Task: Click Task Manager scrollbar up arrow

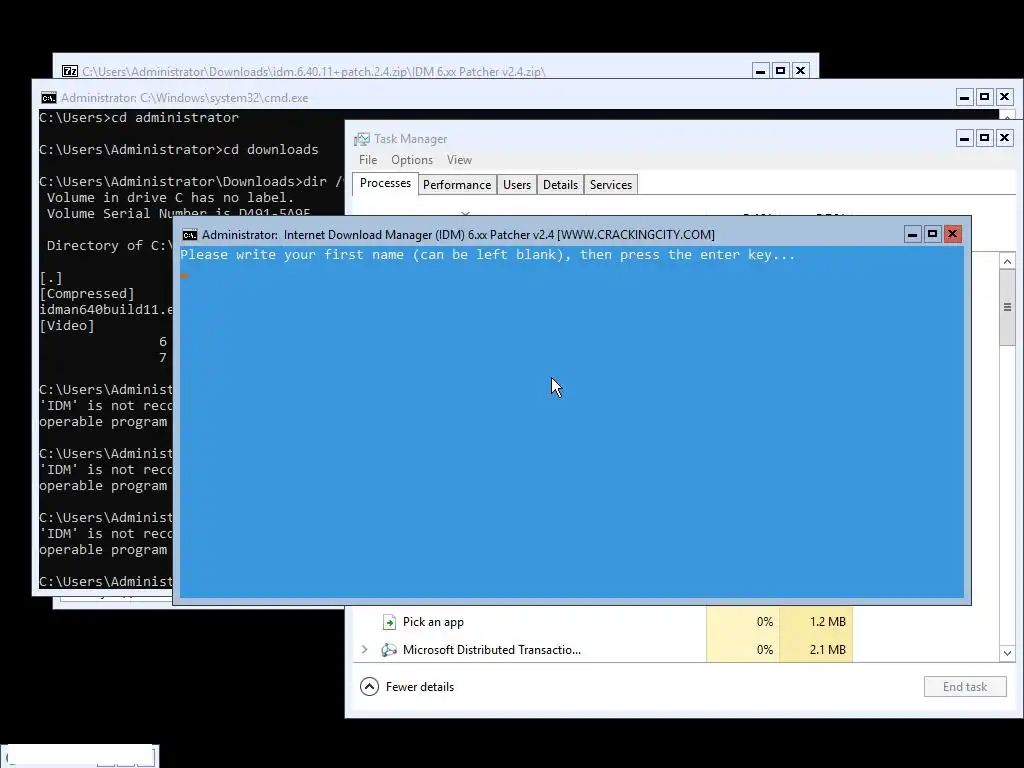Action: 1007,261
